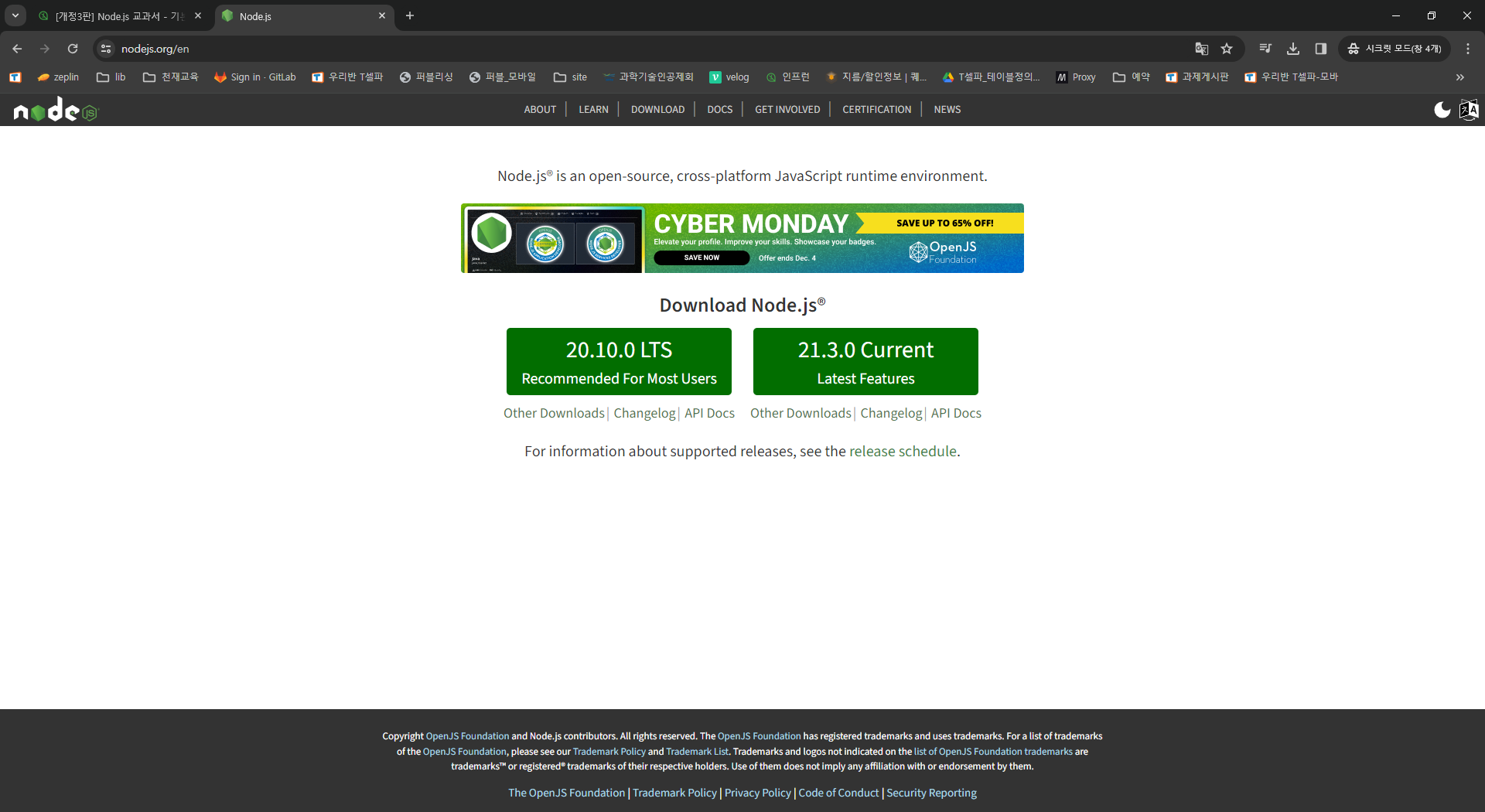Close the Node.js 교과서 tab
1485x812 pixels.
[198, 15]
